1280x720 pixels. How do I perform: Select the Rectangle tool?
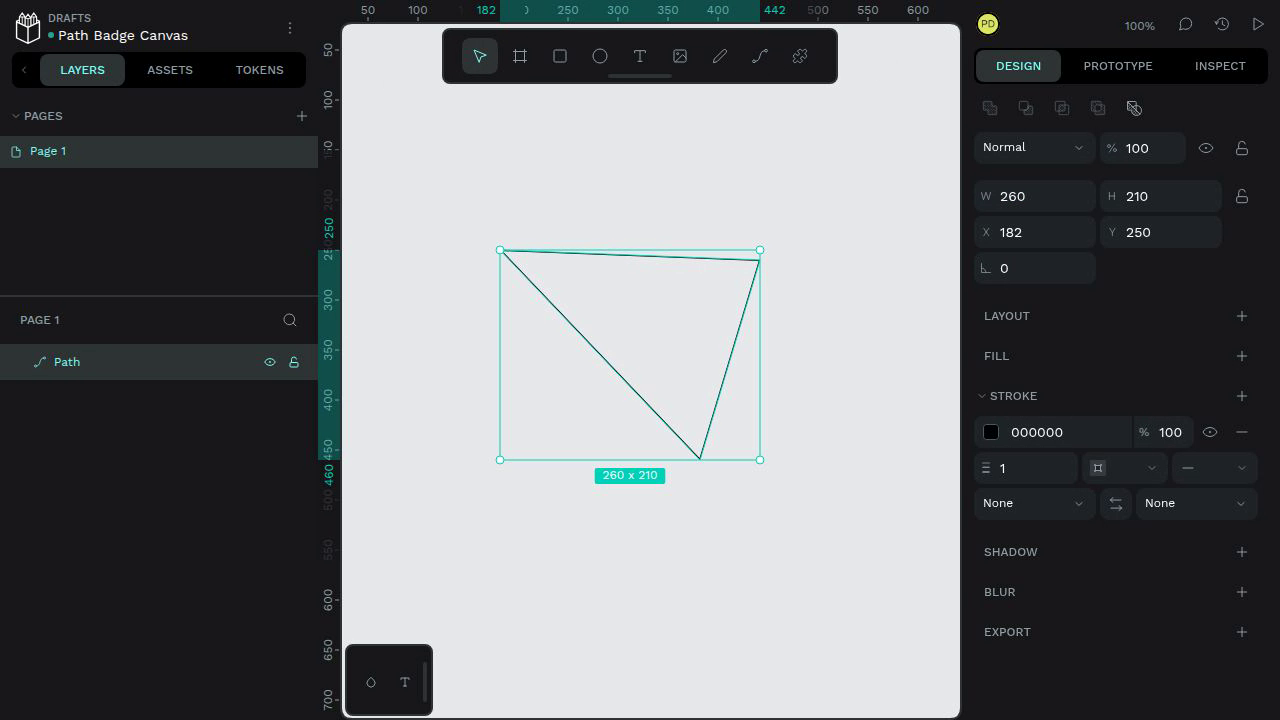coord(560,56)
